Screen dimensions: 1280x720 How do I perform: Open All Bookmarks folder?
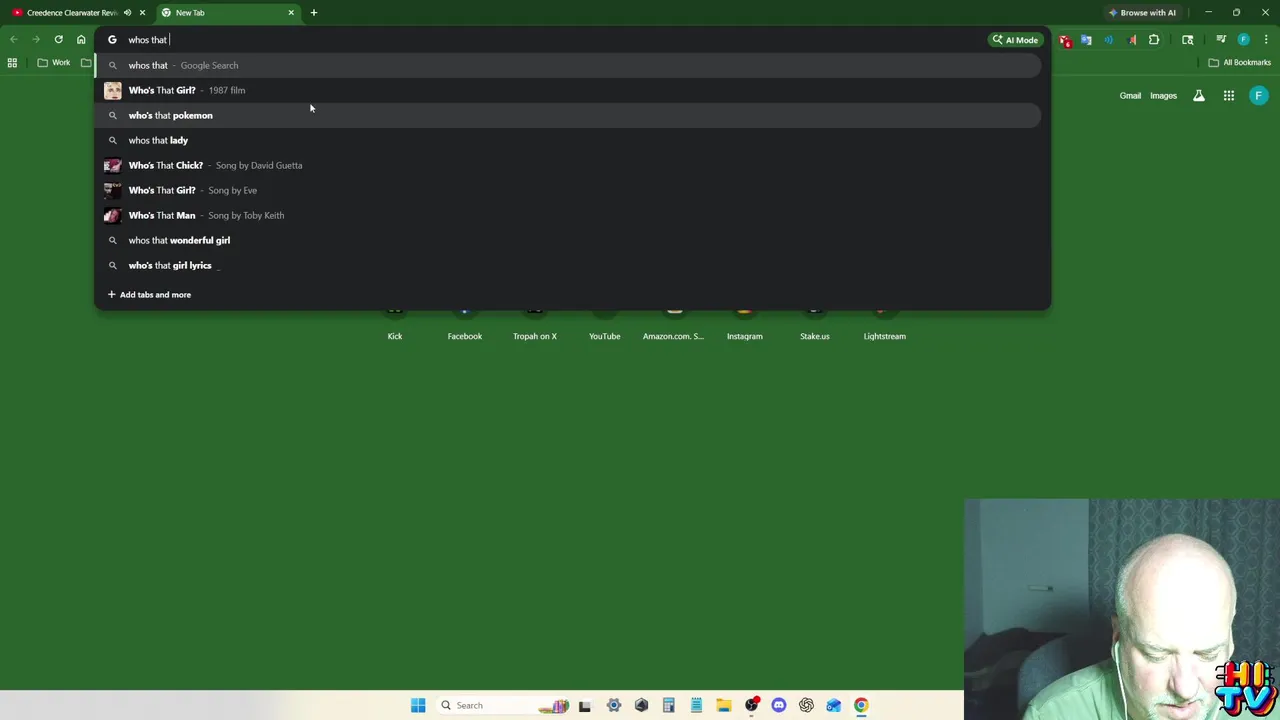(1239, 63)
